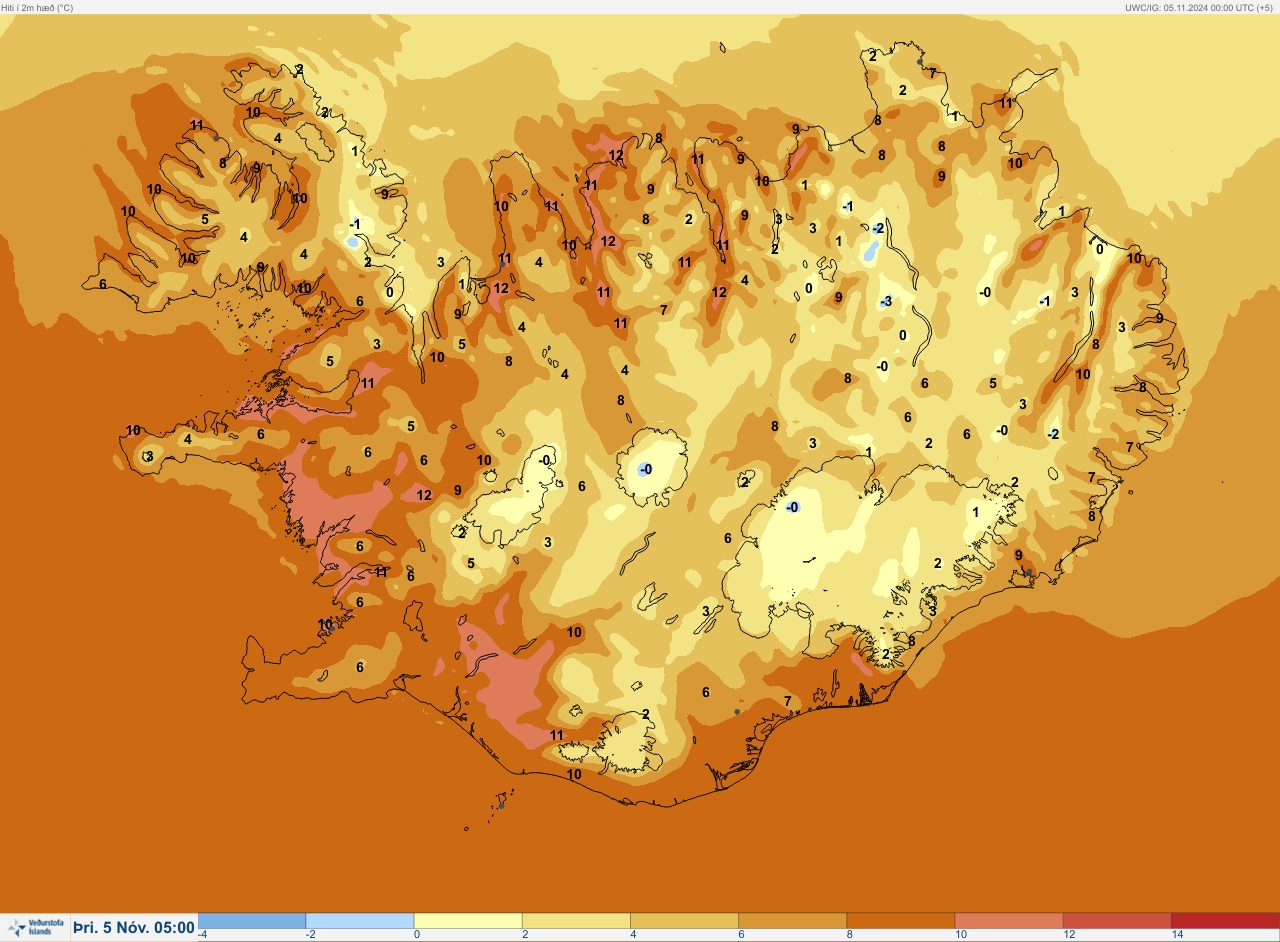Select the 4 to 6 legend color swatch

point(684,920)
